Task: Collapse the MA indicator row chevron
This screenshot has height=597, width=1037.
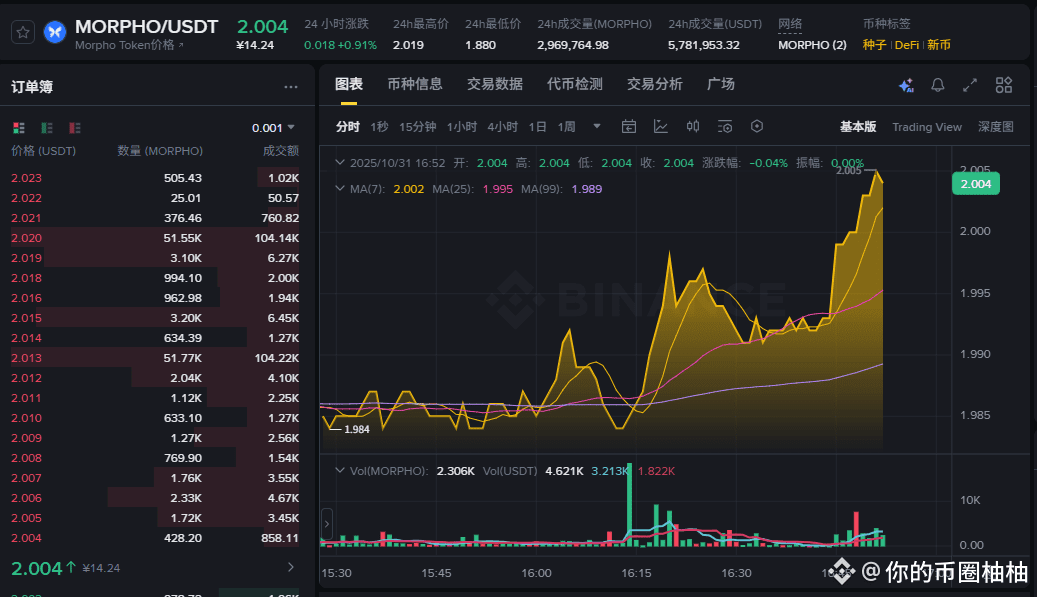Action: tap(340, 188)
